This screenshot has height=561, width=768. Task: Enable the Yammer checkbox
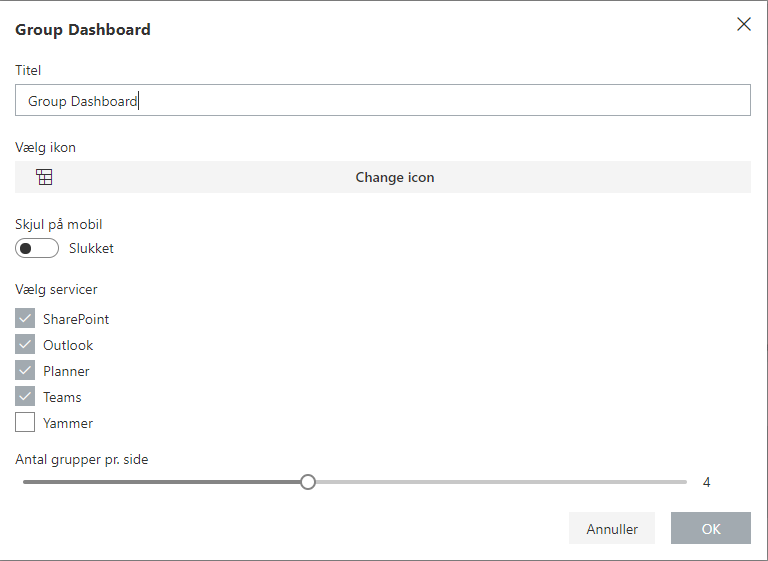click(x=25, y=422)
